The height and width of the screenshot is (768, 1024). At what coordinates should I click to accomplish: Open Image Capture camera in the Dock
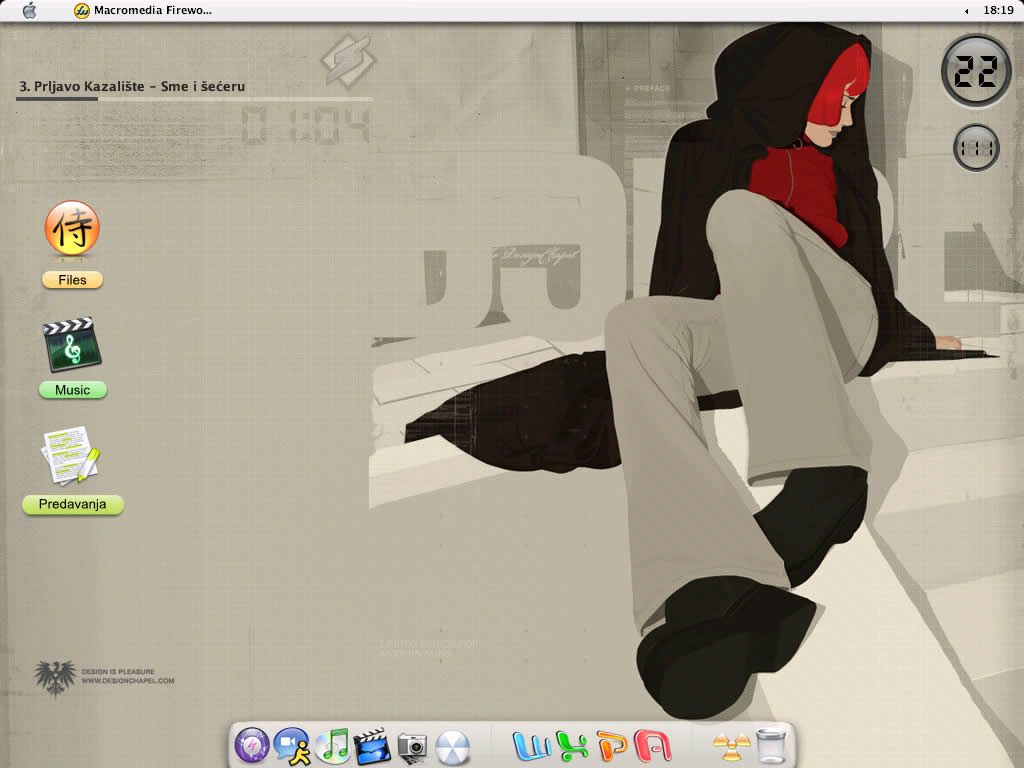click(412, 747)
